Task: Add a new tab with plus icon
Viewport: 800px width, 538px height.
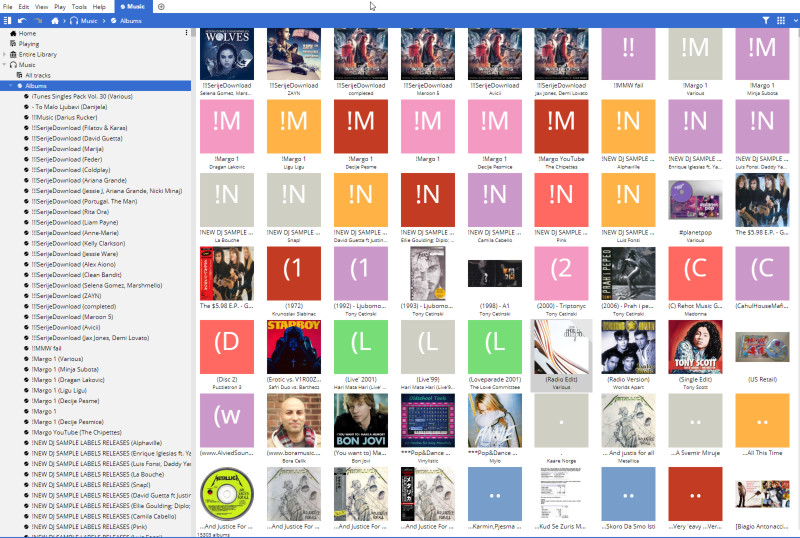Action: pyautogui.click(x=162, y=6)
